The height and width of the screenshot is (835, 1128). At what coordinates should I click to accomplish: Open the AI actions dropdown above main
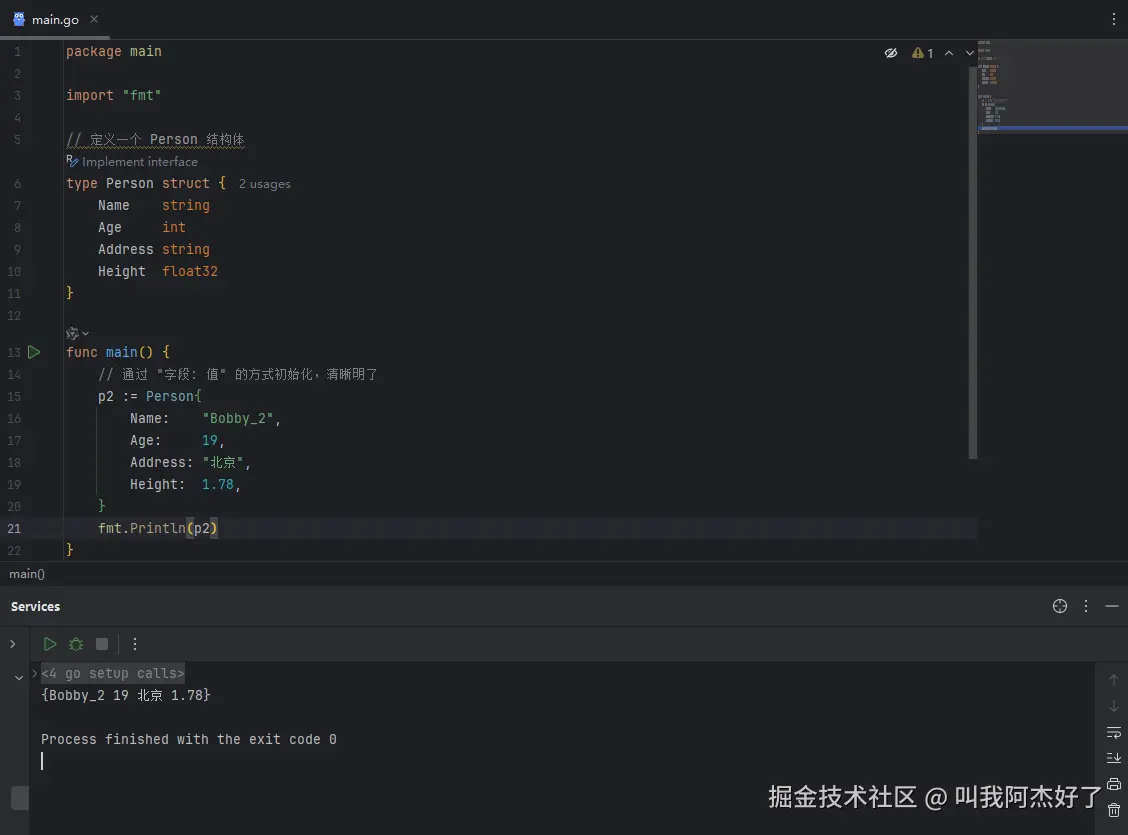(77, 333)
